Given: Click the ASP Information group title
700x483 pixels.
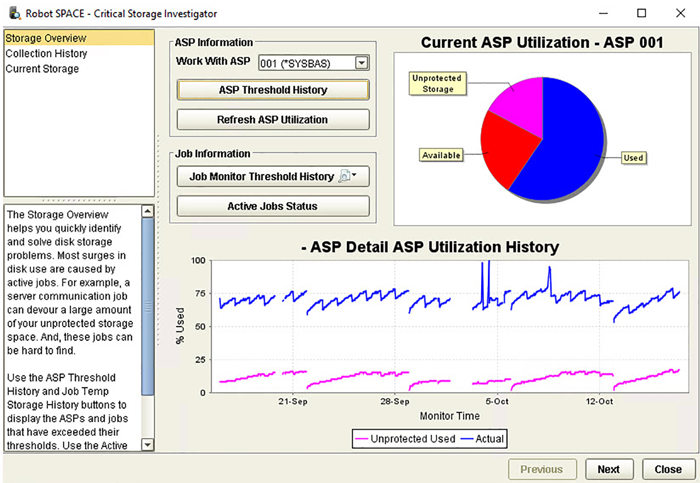Looking at the screenshot, I should coord(214,42).
